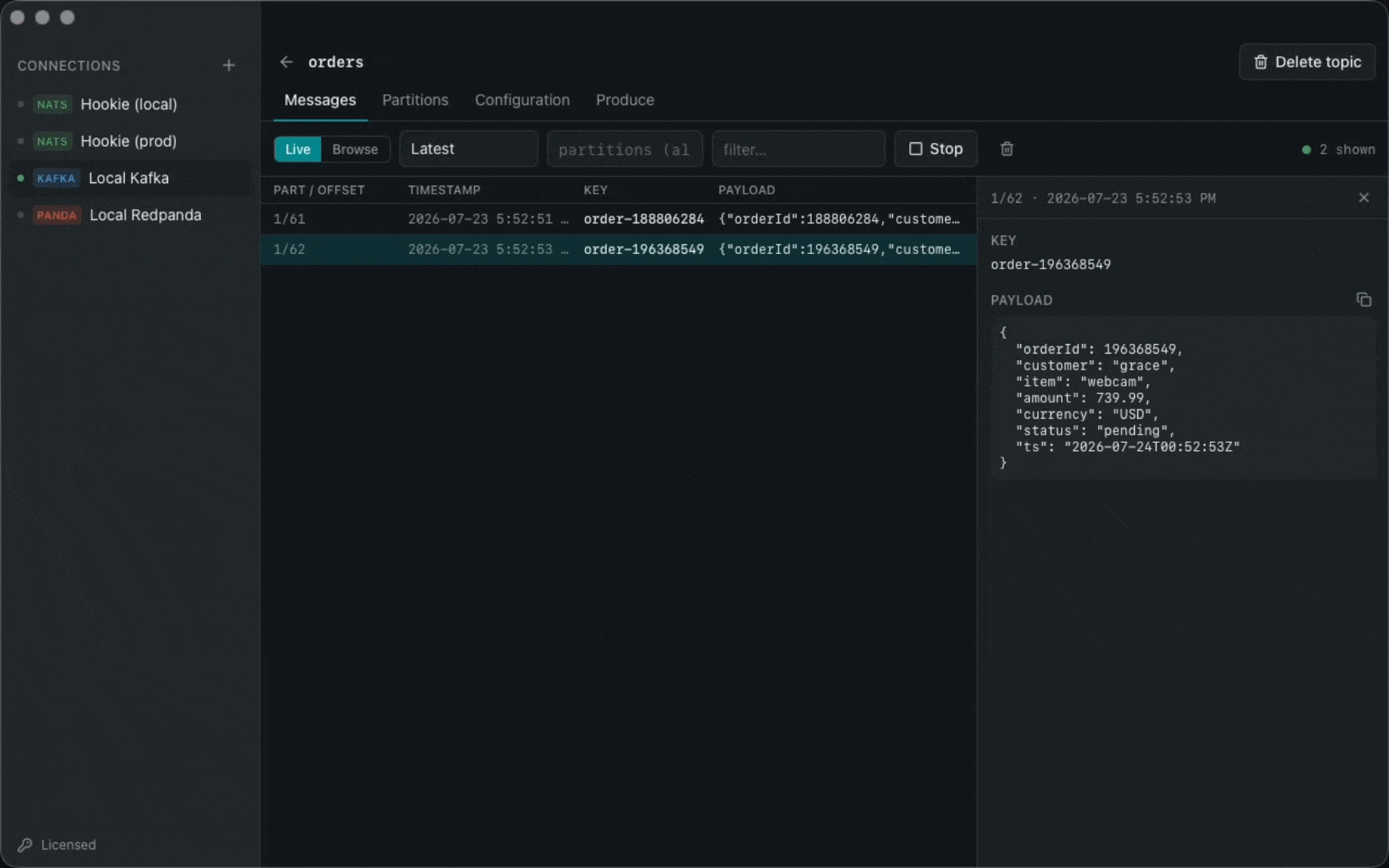Click the PANDA badge of Local Redpanda
This screenshot has height=868, width=1389.
click(56, 215)
